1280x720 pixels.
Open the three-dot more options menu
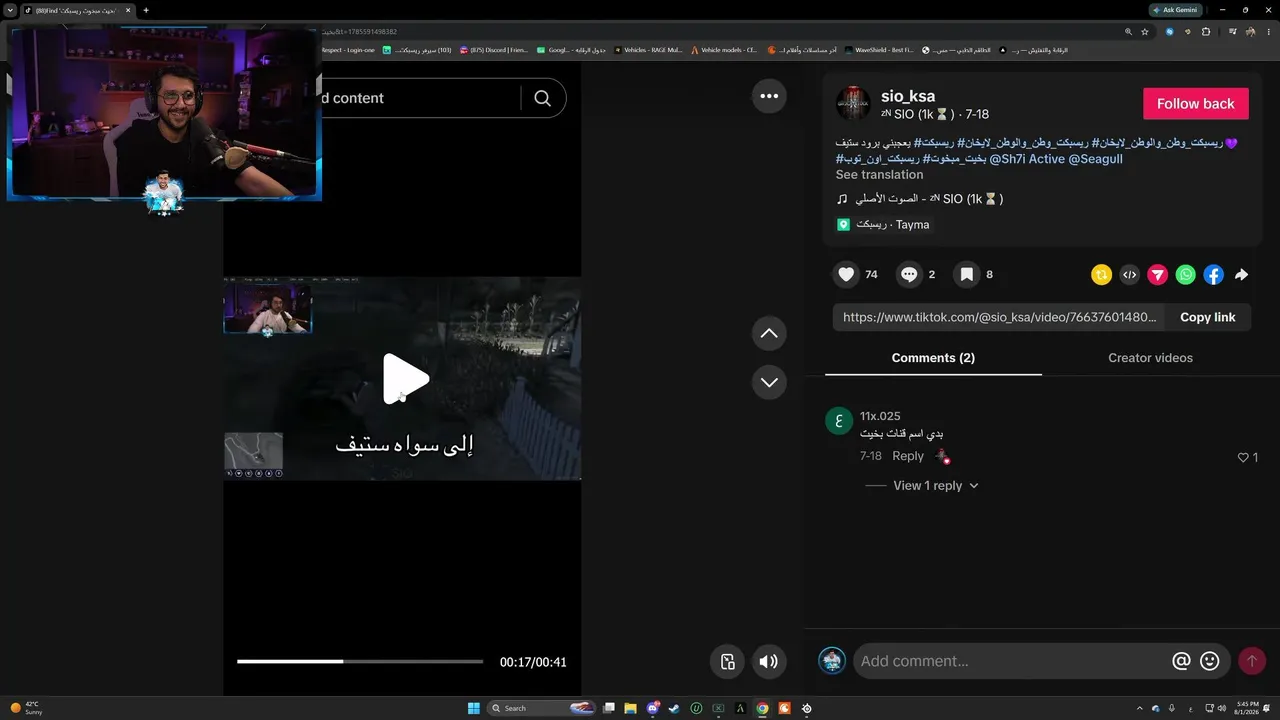(x=769, y=96)
